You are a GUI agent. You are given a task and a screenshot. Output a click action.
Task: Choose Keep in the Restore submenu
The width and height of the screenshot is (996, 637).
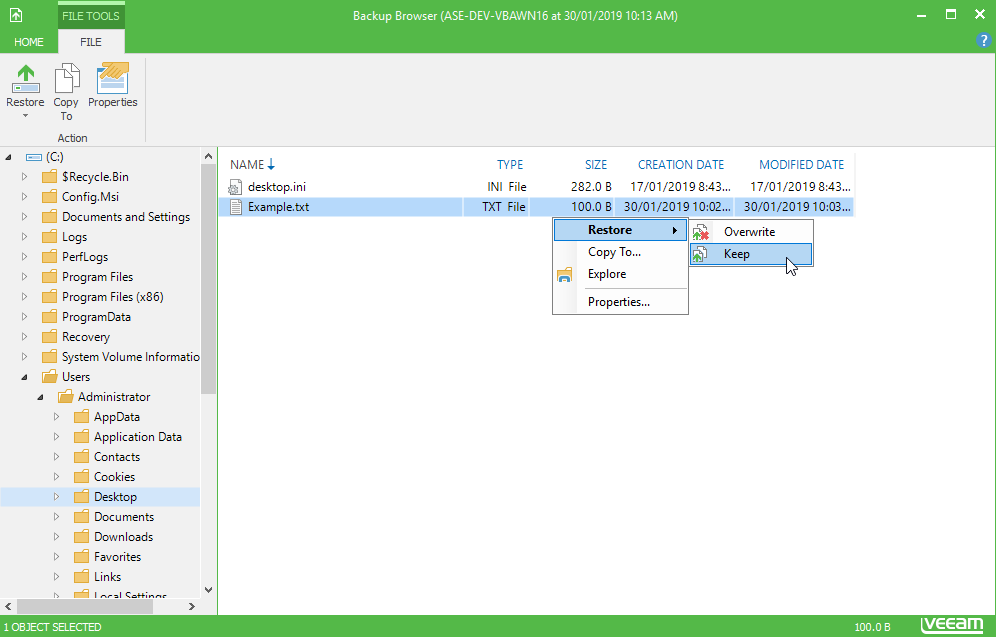[737, 254]
